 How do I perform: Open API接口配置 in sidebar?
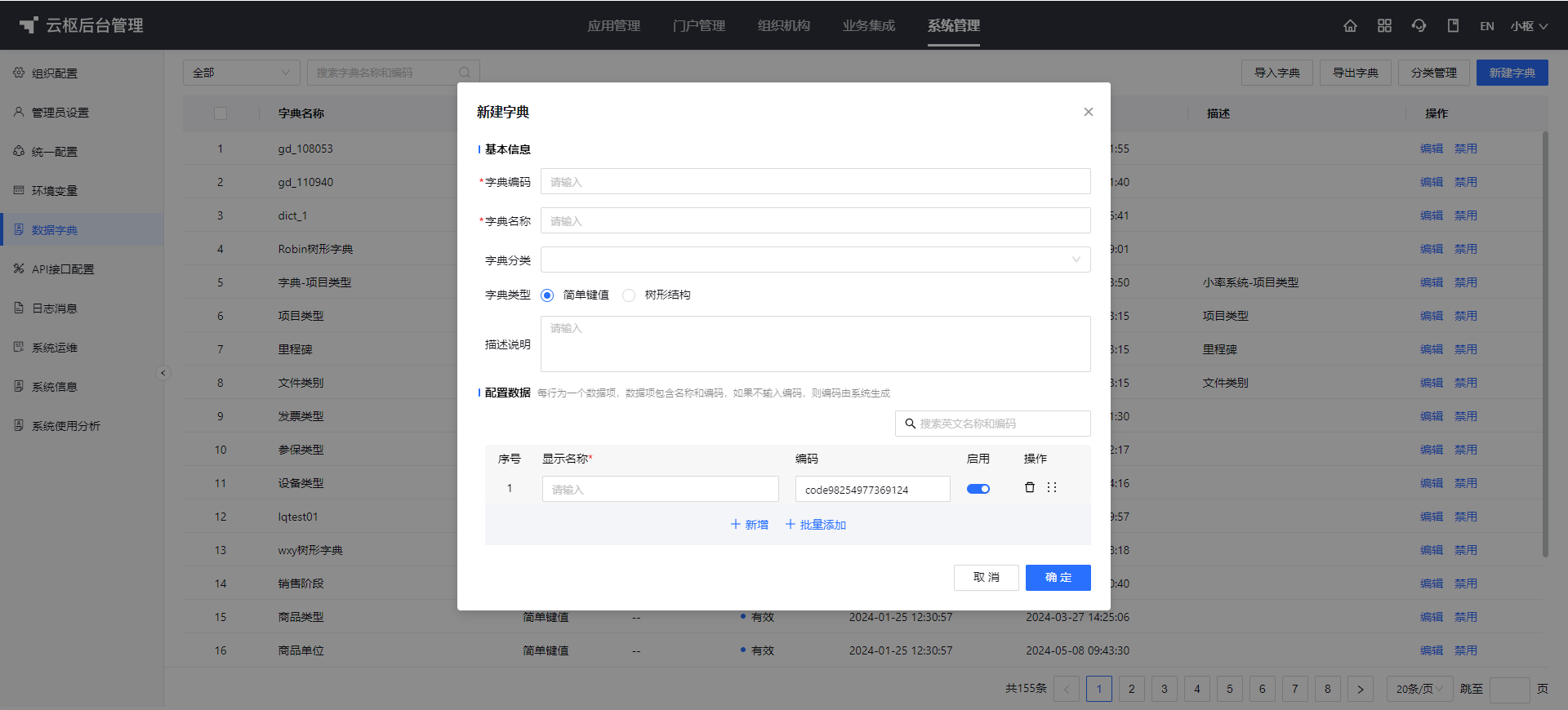coord(82,269)
